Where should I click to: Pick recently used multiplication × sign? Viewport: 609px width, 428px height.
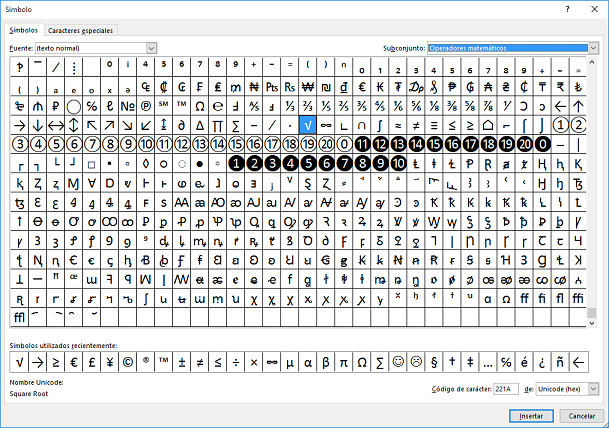click(x=254, y=362)
